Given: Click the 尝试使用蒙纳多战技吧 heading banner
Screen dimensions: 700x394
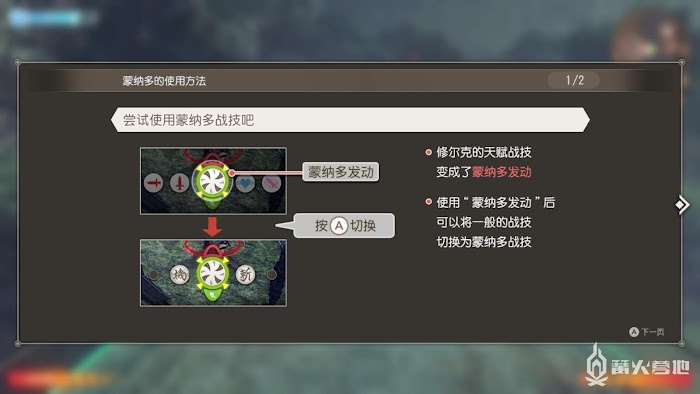Looking at the screenshot, I should [350, 120].
